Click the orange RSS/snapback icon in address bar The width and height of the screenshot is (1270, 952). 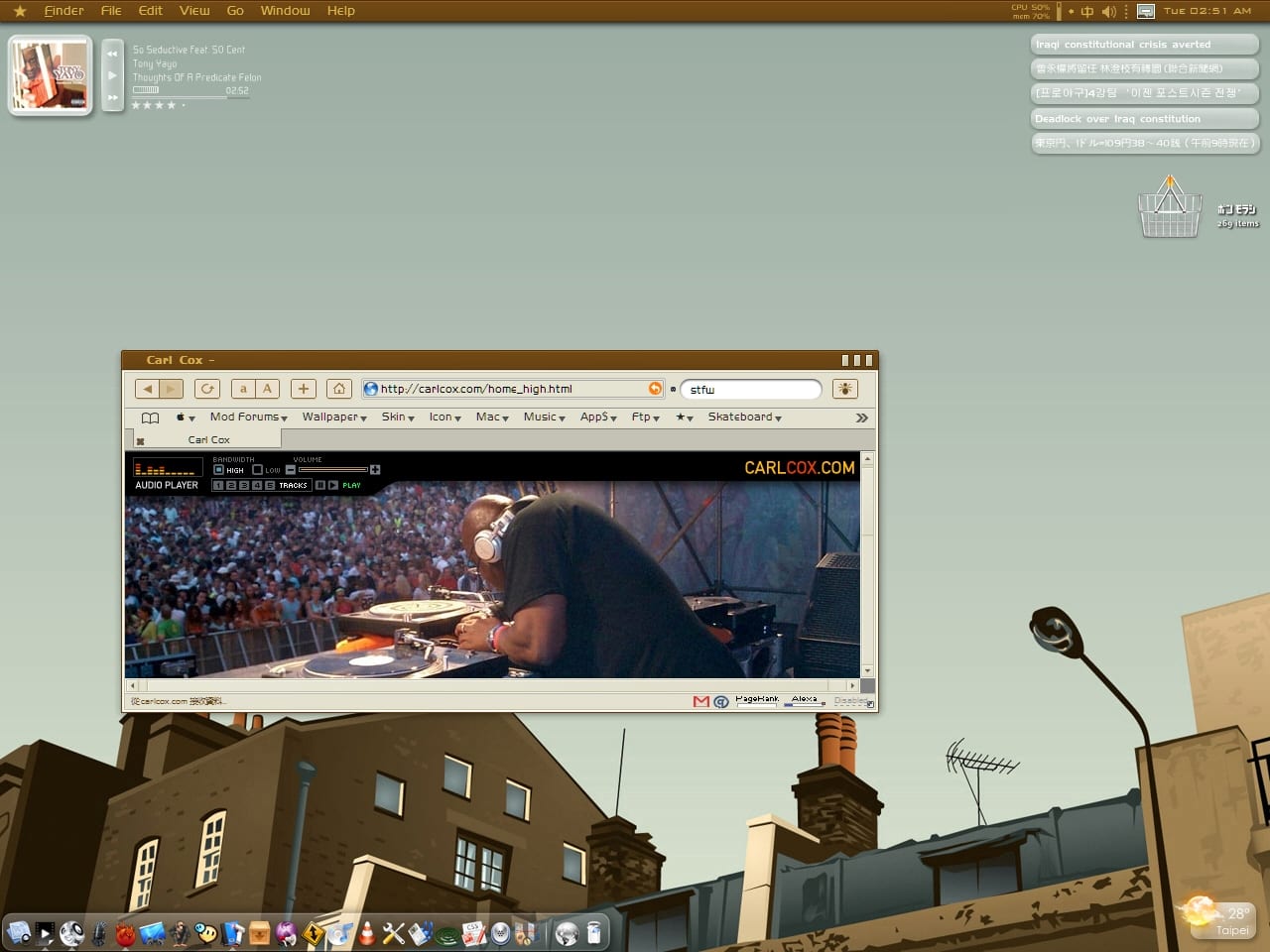[x=655, y=389]
